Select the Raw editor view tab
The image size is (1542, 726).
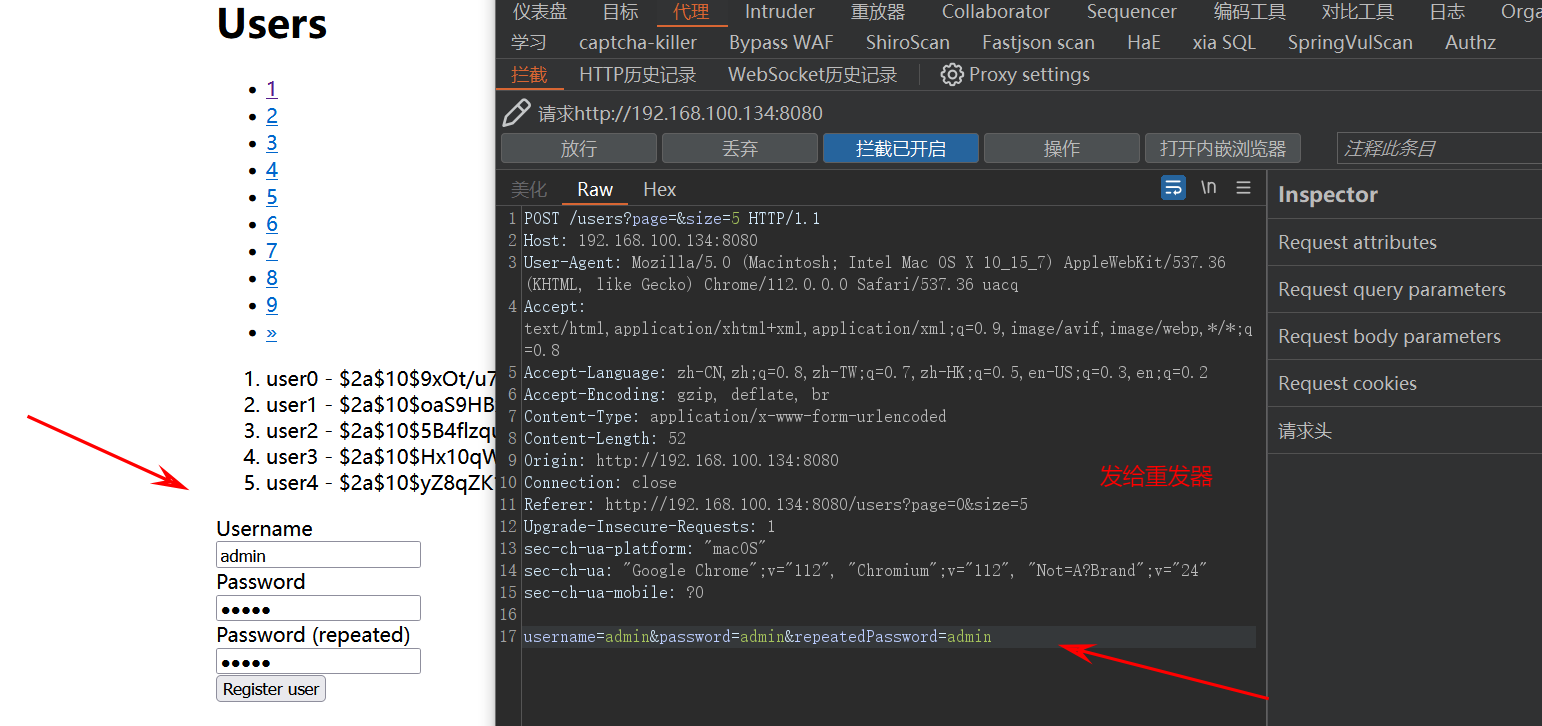(x=595, y=189)
